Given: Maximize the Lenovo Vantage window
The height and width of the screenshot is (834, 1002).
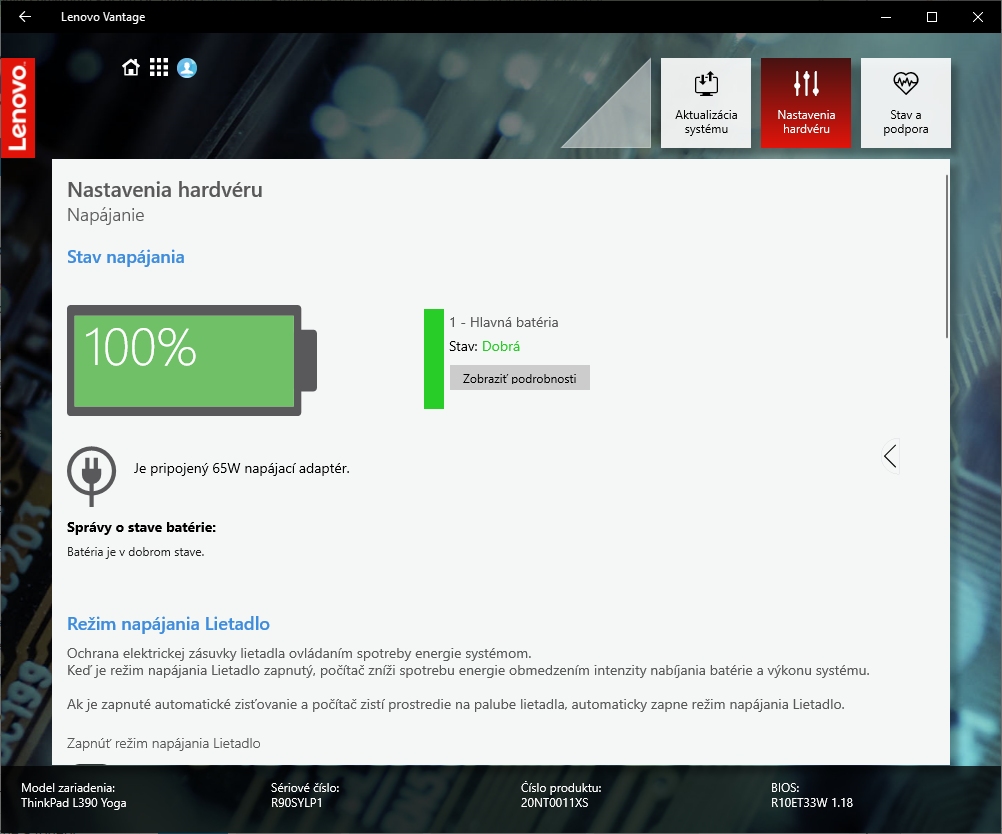Looking at the screenshot, I should [x=932, y=17].
